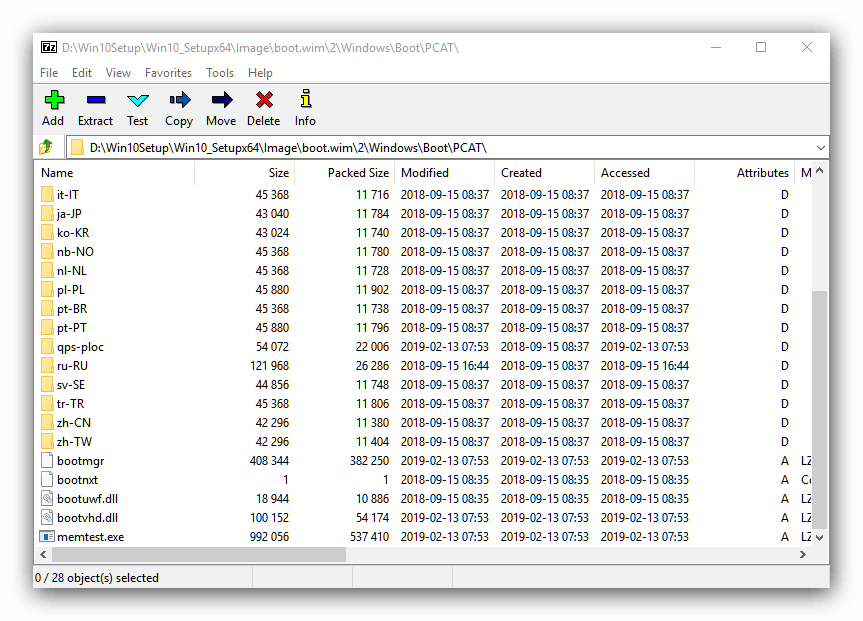Screen dimensions: 863x621
Task: Sort by the Size column header
Action: (244, 173)
